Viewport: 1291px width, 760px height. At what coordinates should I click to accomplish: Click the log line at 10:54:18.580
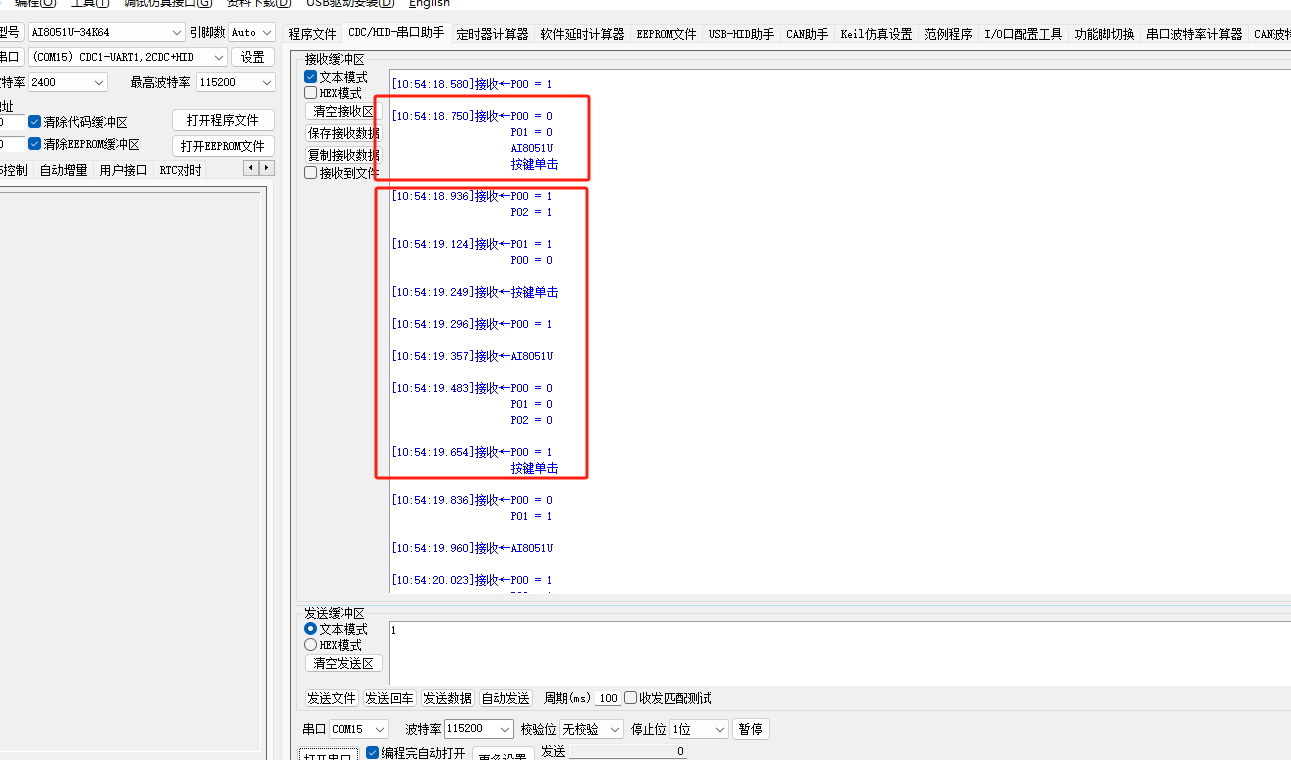[471, 84]
